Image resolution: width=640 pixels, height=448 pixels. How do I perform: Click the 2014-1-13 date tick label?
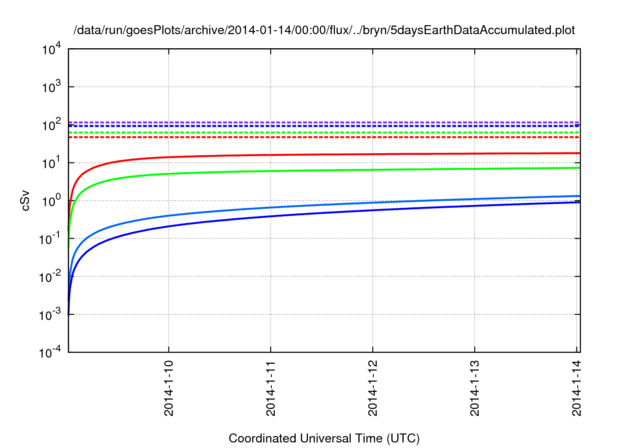[x=474, y=388]
